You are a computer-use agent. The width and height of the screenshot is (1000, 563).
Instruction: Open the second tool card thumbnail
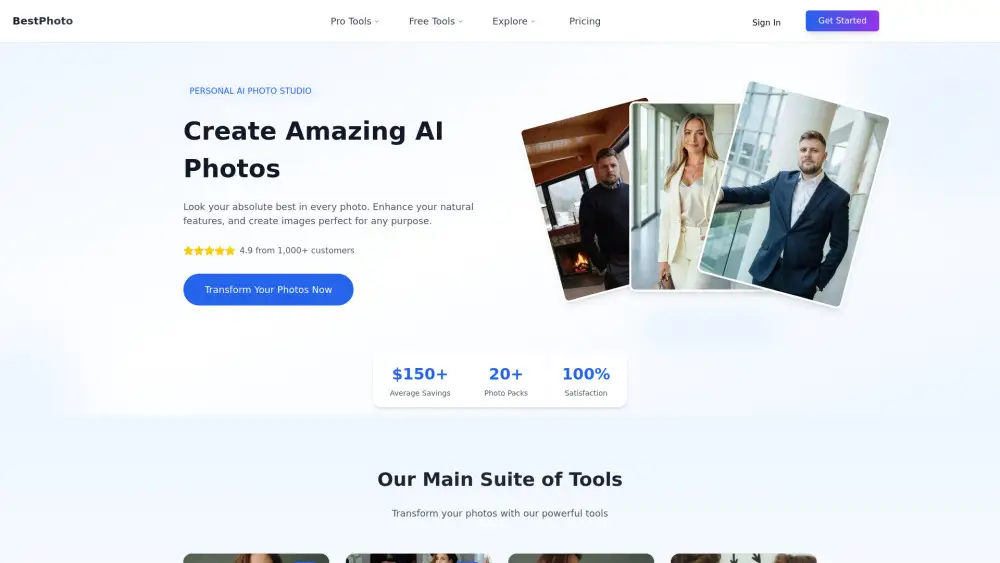[418, 558]
